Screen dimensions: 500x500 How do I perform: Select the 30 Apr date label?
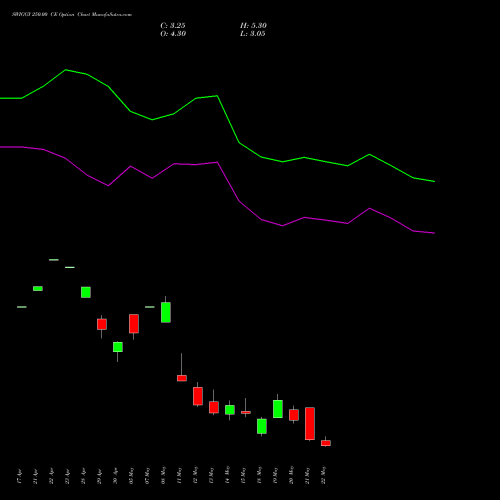click(115, 476)
